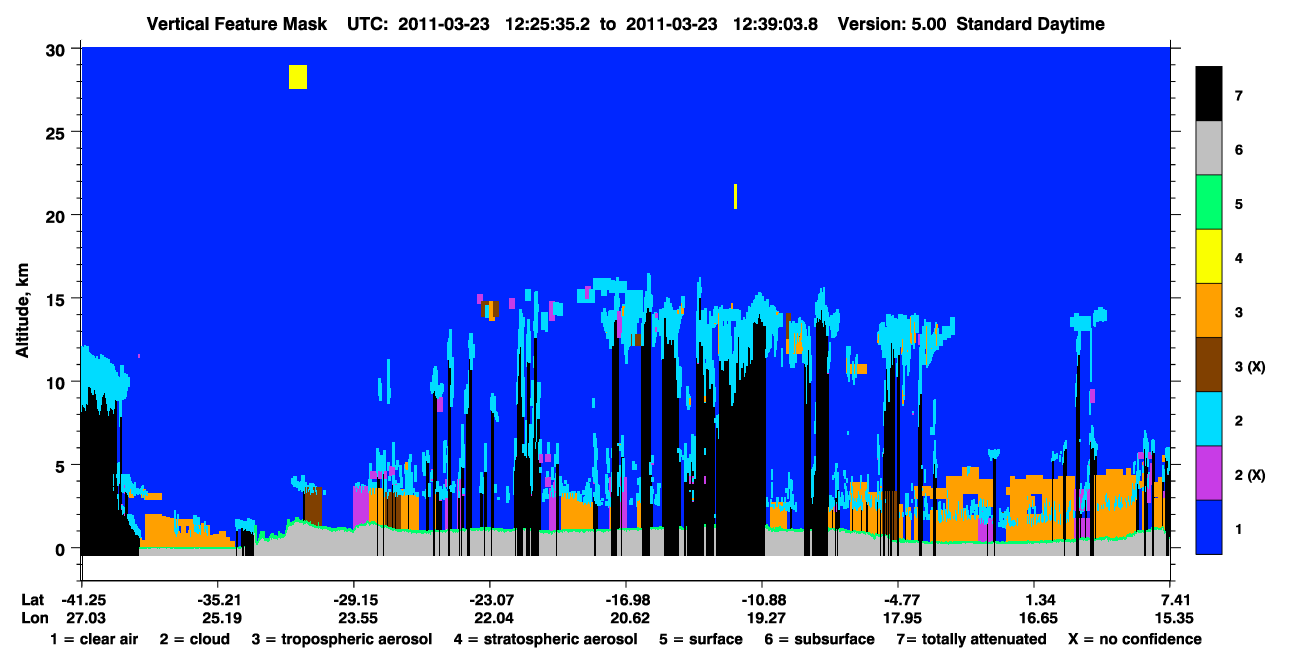This screenshot has width=1300, height=667.
Task: Click the orange colorbar segment labeled 3
Action: (x=1209, y=311)
